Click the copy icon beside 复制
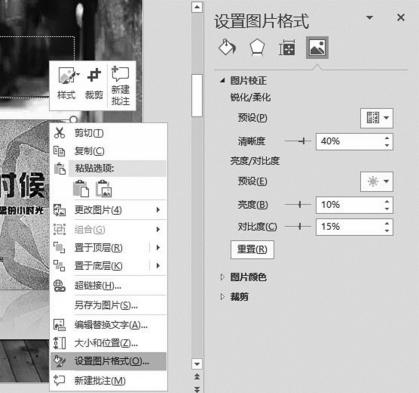This screenshot has width=419, height=393. [x=59, y=151]
